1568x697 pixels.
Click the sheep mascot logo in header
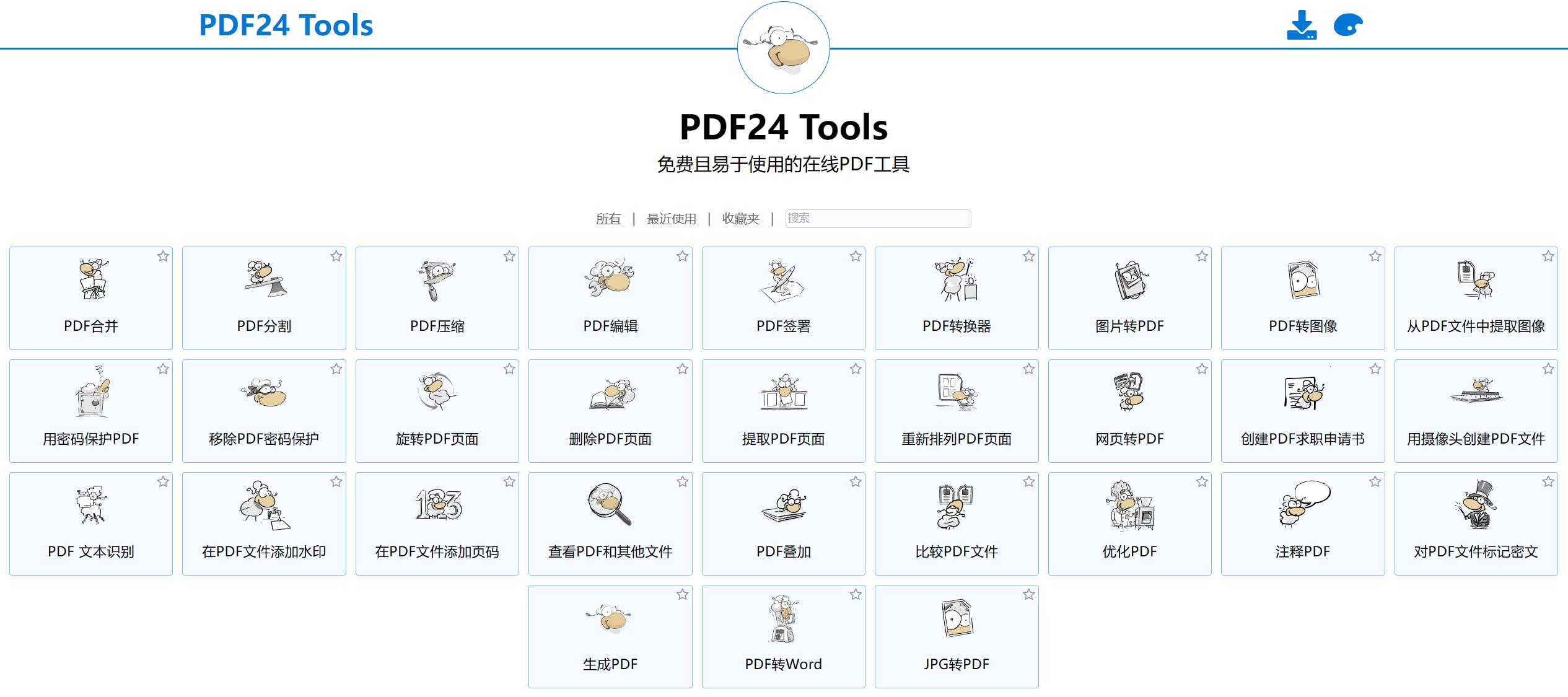click(x=784, y=48)
